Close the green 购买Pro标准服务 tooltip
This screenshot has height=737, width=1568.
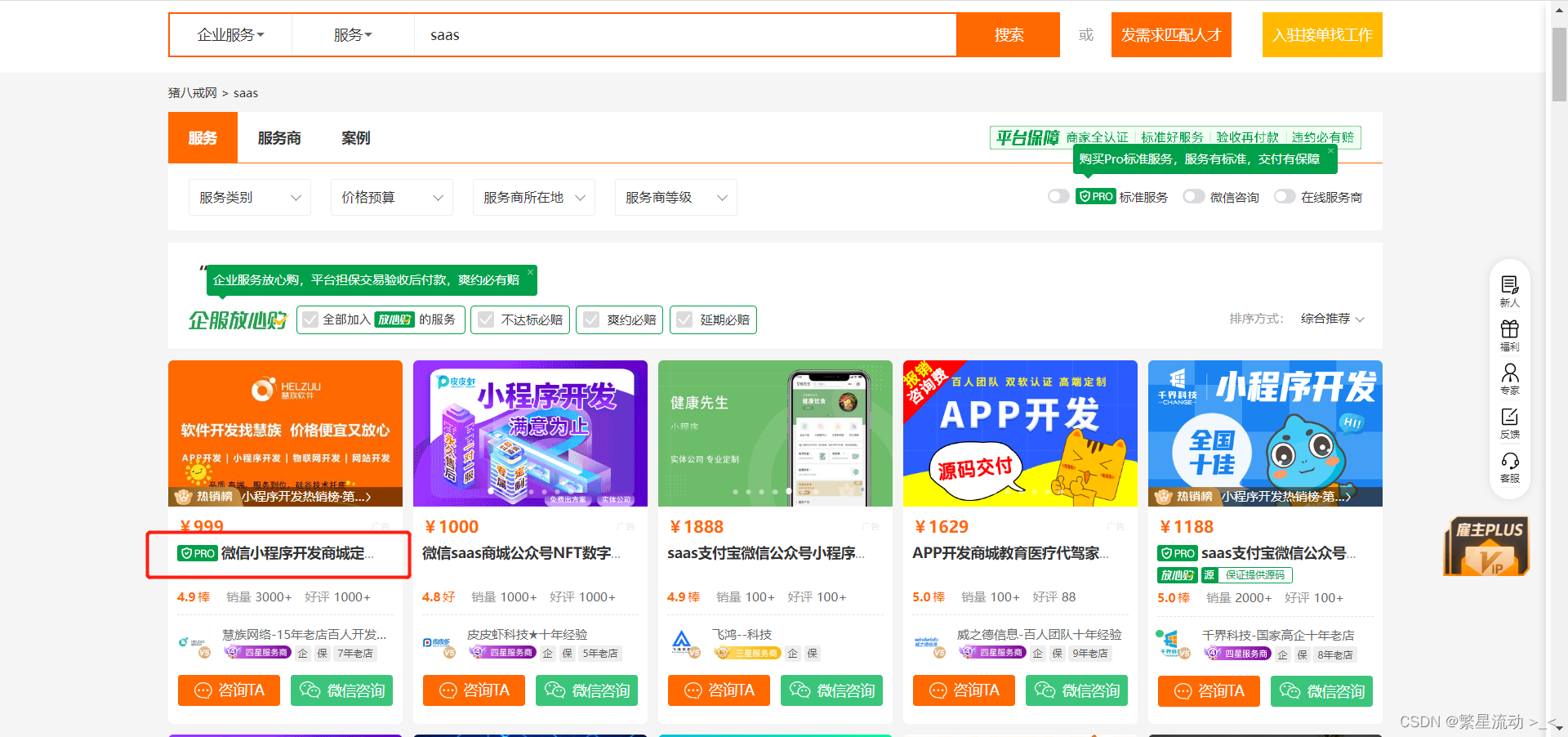[1330, 150]
